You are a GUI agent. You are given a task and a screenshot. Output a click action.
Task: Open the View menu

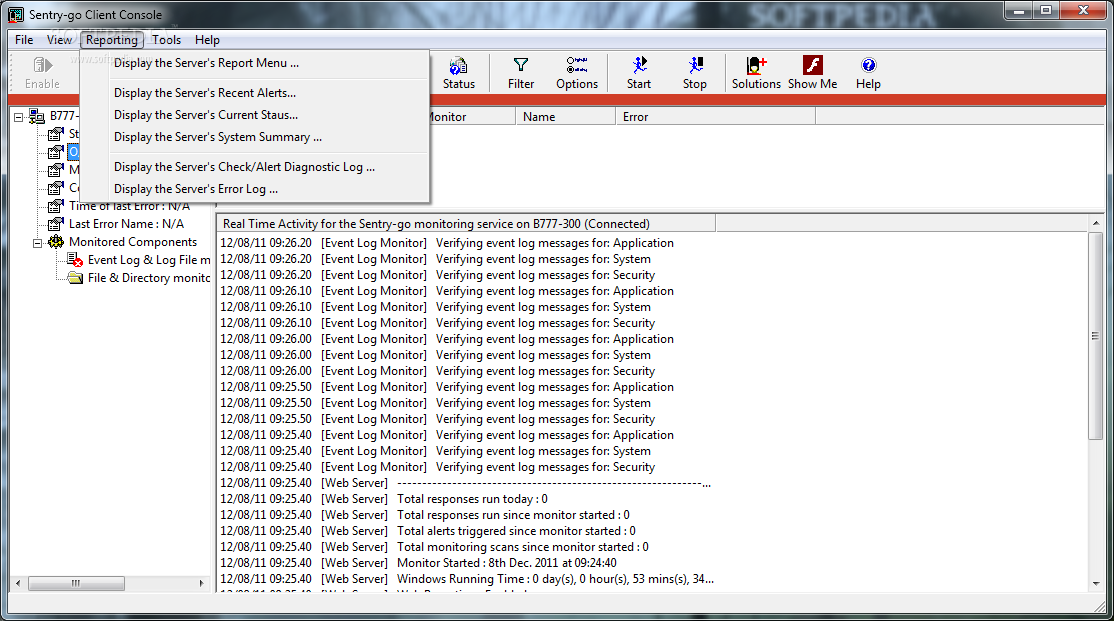(x=60, y=40)
